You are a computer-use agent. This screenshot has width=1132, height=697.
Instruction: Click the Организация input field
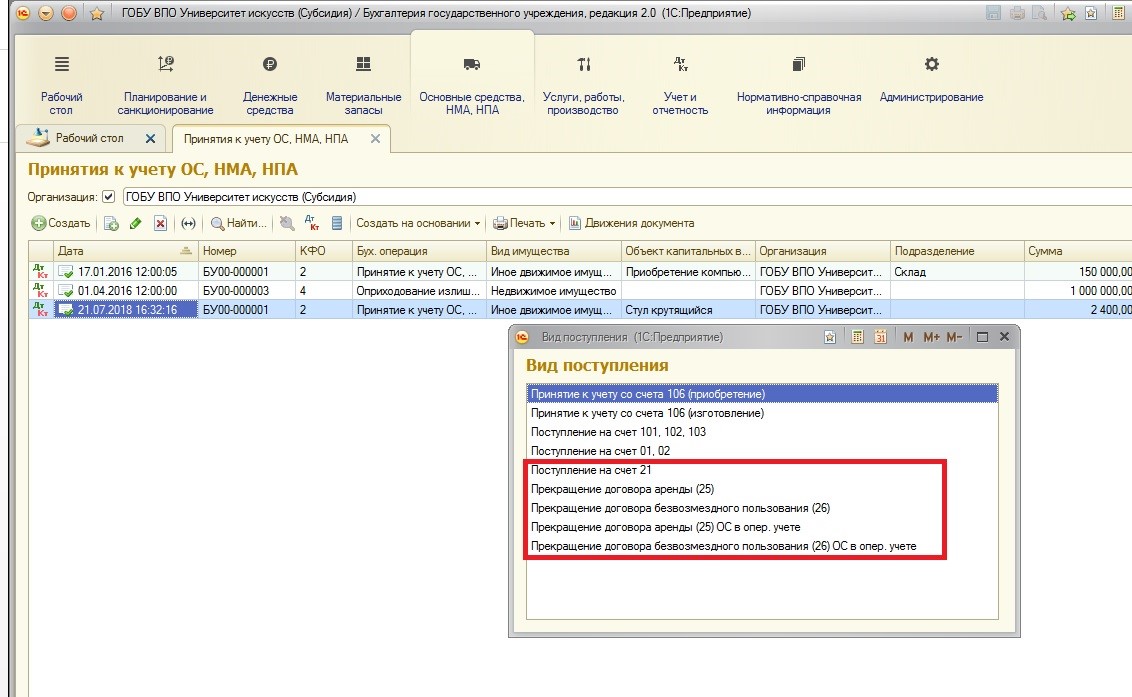point(620,197)
